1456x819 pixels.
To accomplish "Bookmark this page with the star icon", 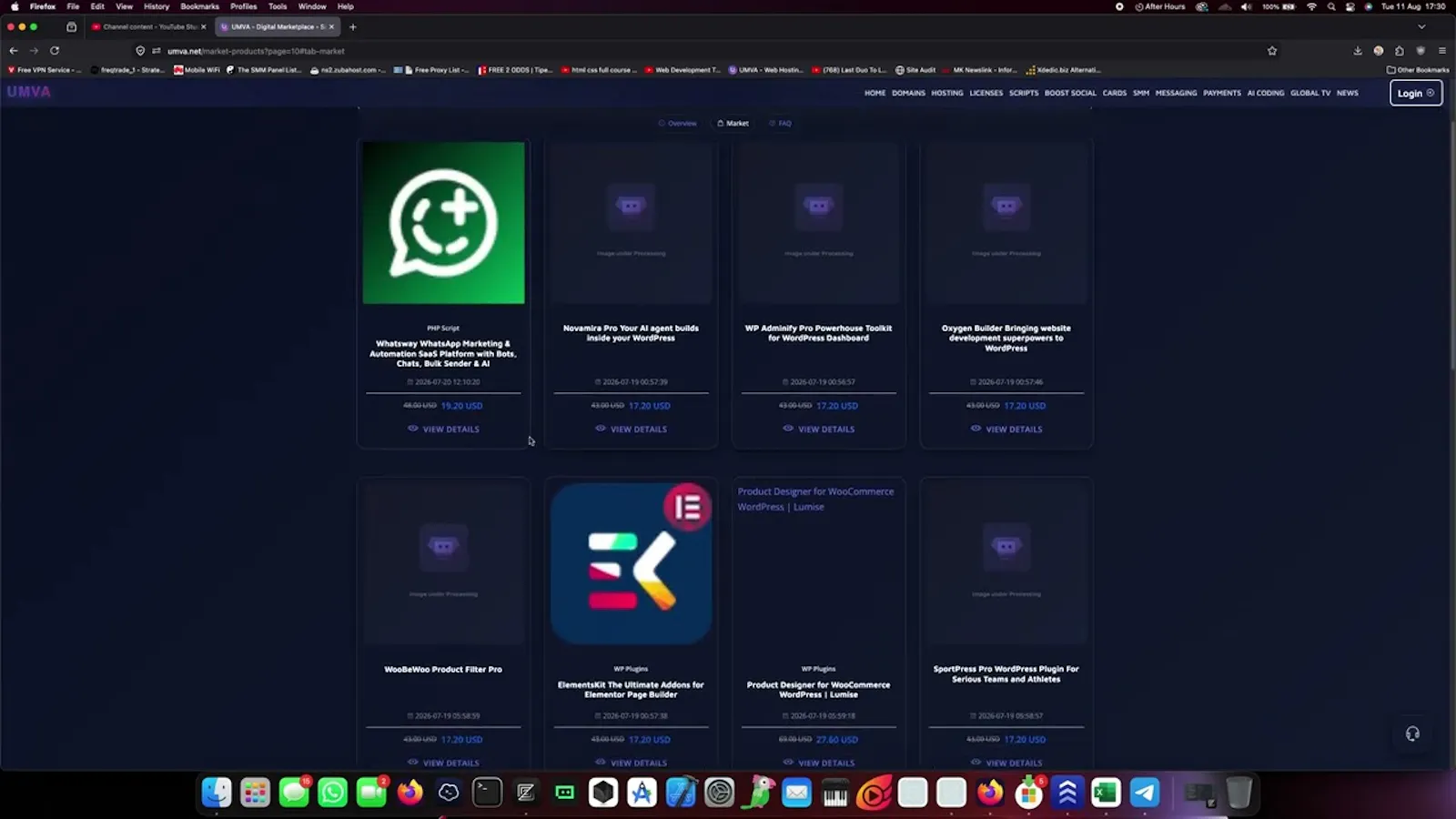I will 1272,51.
